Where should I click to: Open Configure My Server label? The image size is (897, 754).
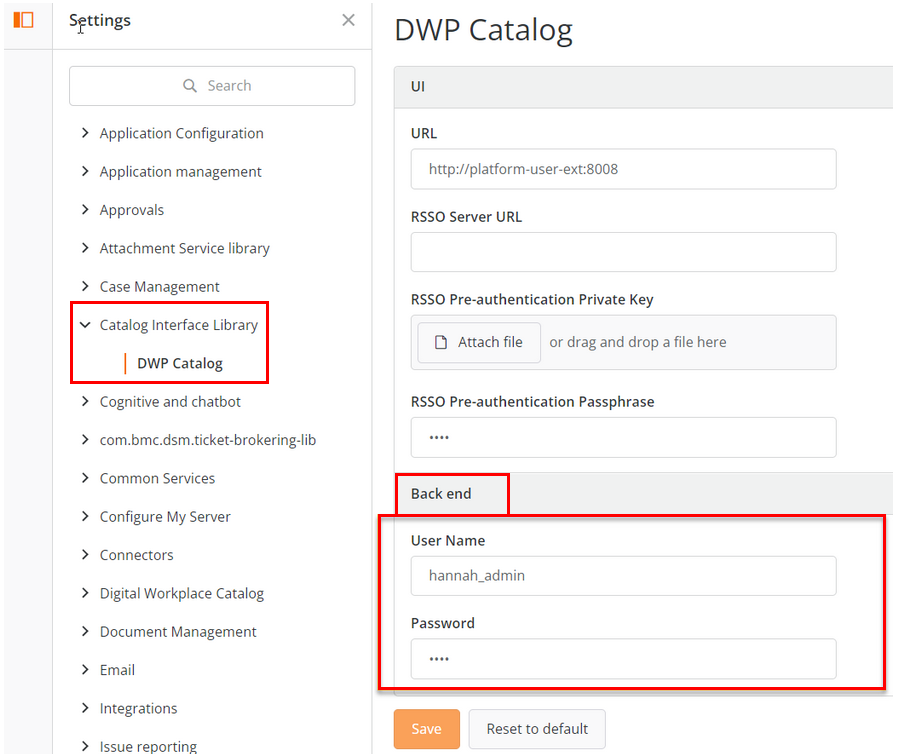tap(165, 517)
